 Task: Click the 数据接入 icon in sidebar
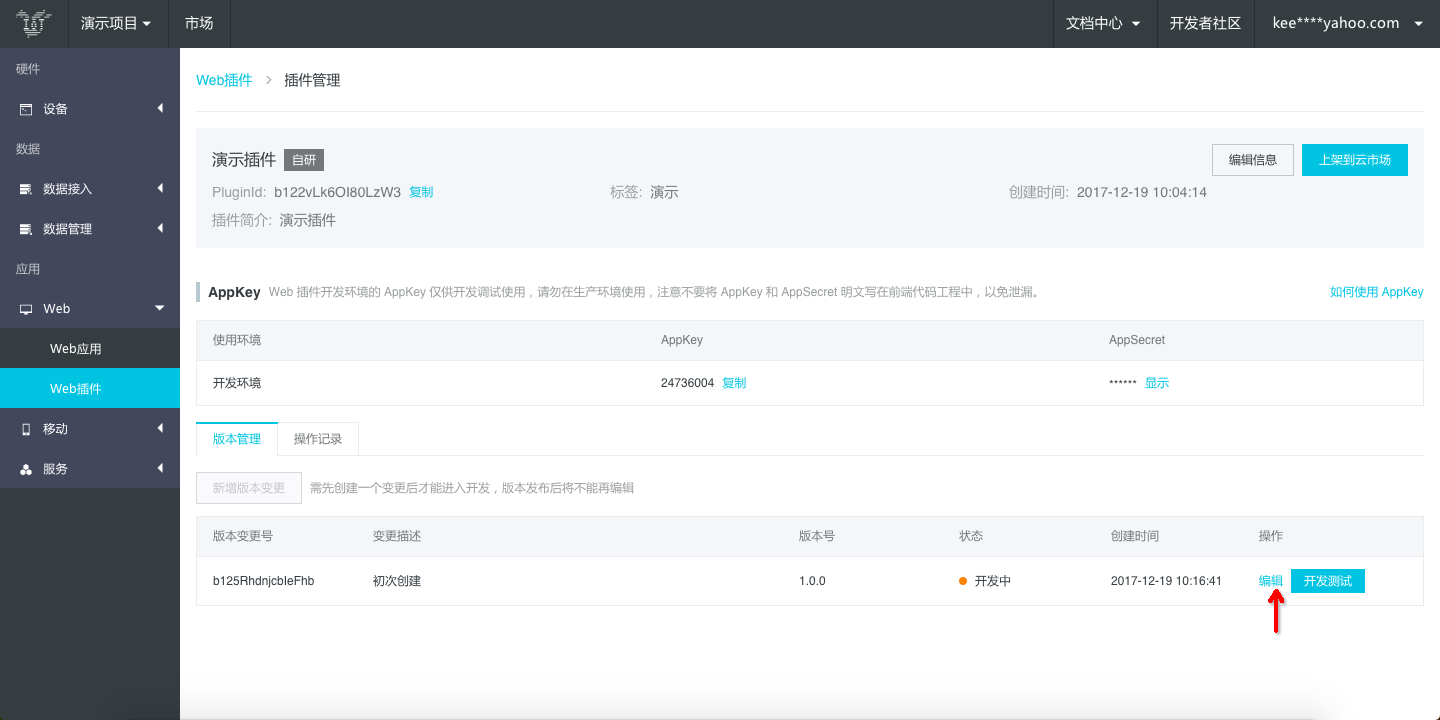[x=26, y=189]
